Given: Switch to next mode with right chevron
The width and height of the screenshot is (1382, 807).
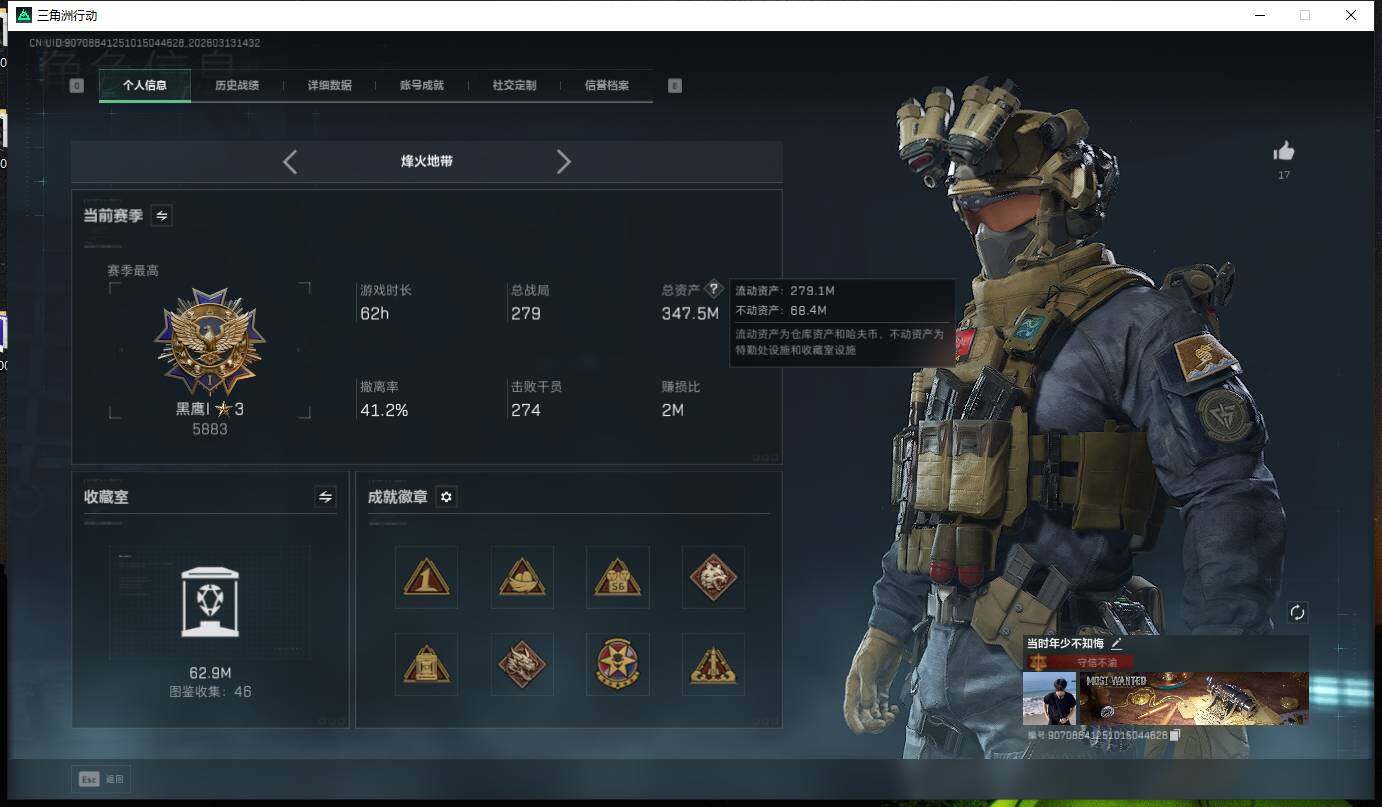Looking at the screenshot, I should (x=563, y=161).
